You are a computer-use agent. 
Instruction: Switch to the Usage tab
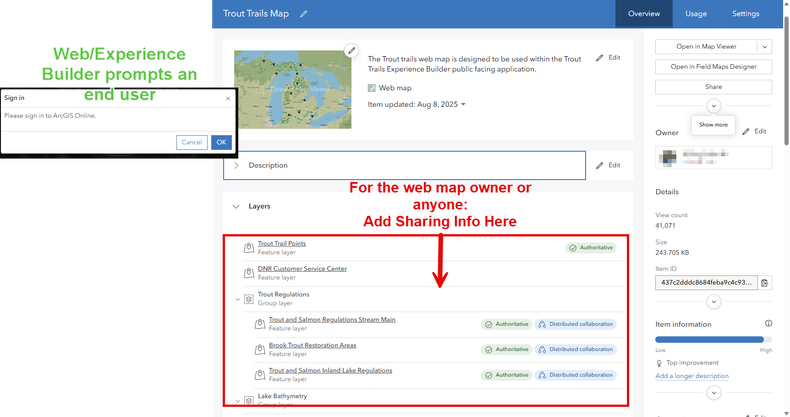point(696,14)
